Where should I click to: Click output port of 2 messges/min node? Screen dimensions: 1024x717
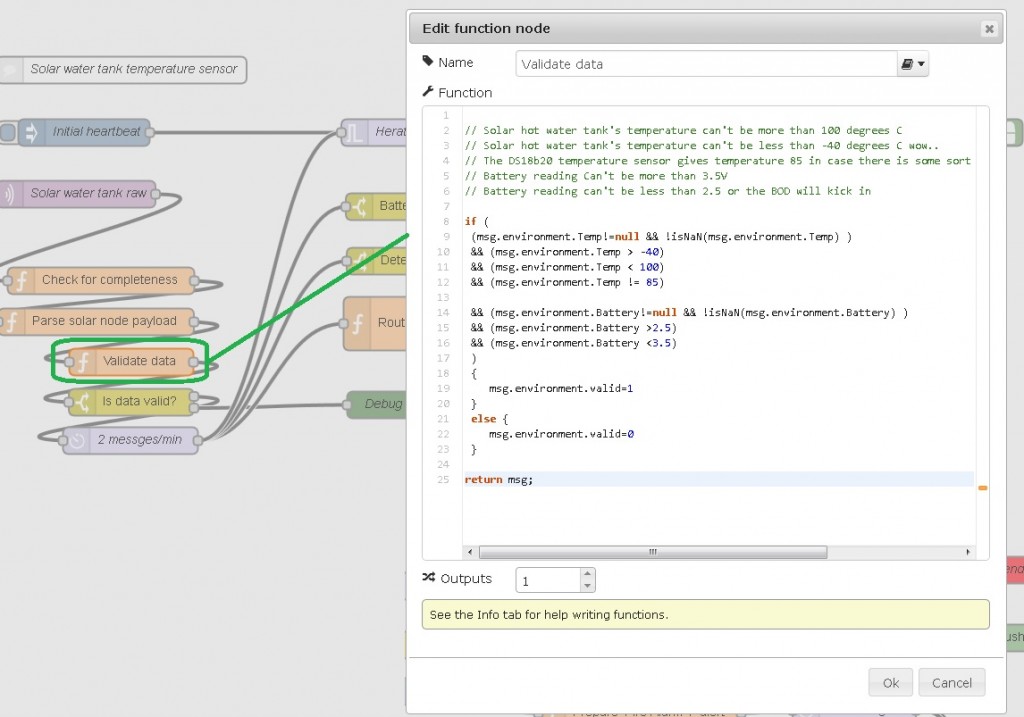[198, 440]
